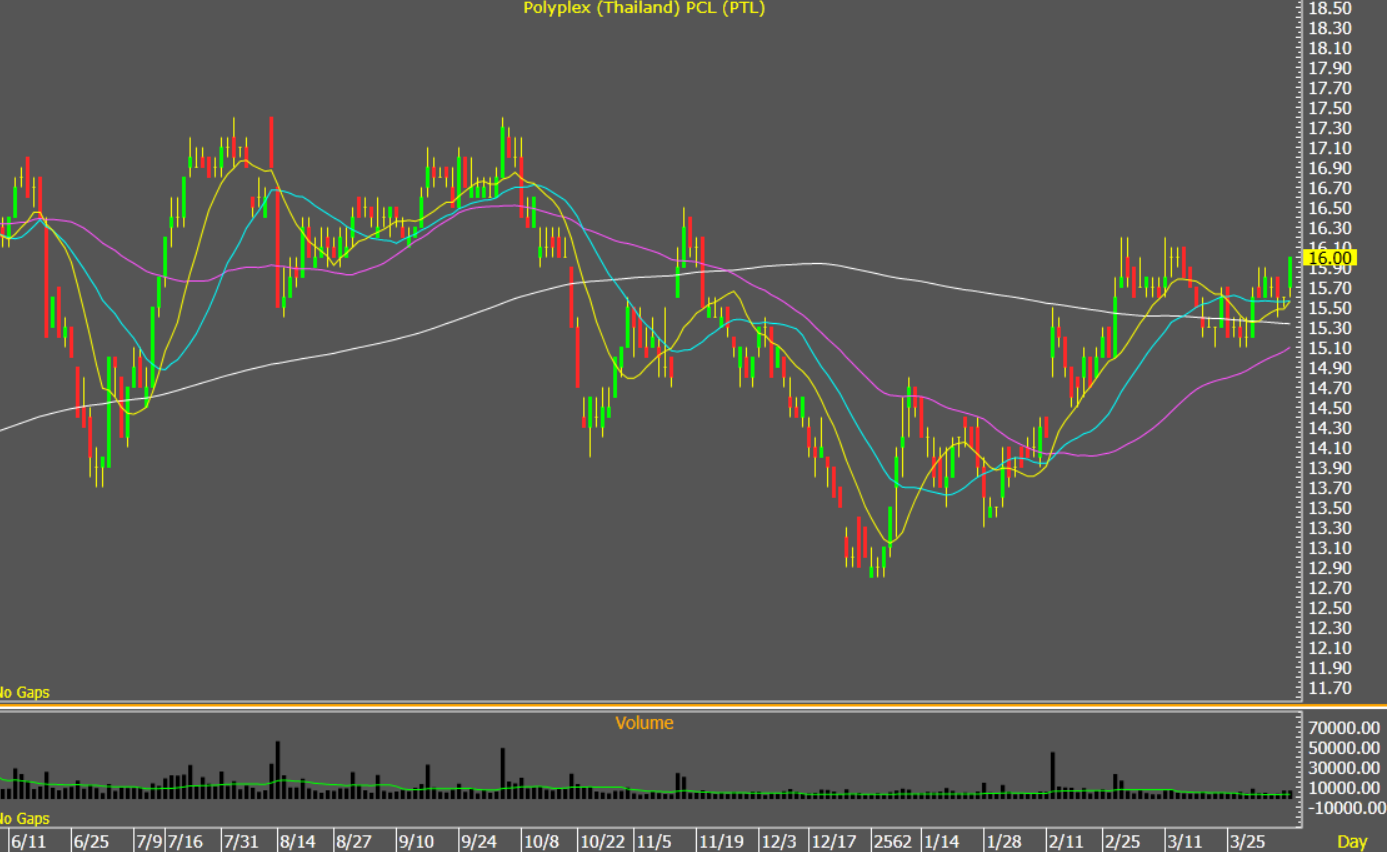Click the 7/9 date label
The image size is (1387, 852).
(x=148, y=840)
